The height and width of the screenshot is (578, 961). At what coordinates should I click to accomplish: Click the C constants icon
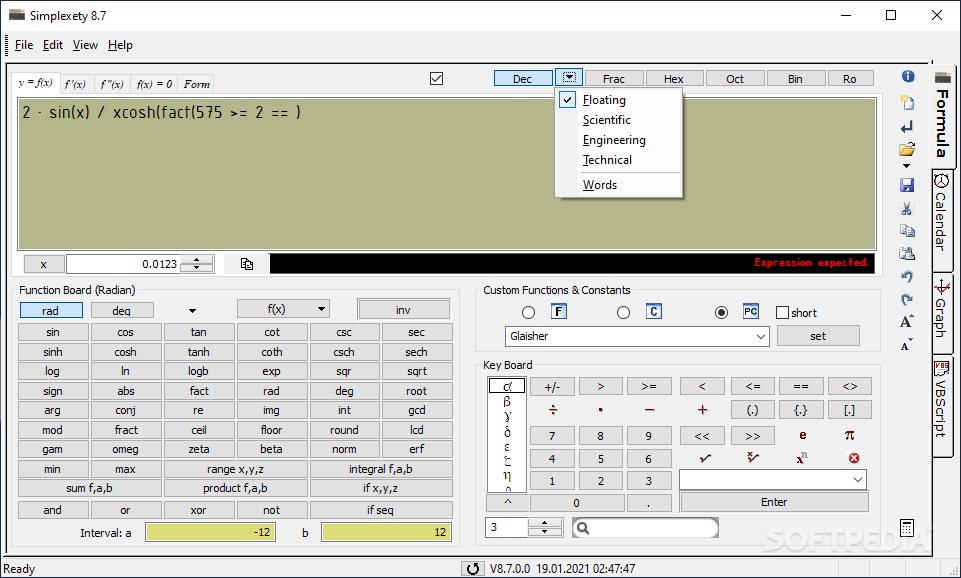point(653,311)
